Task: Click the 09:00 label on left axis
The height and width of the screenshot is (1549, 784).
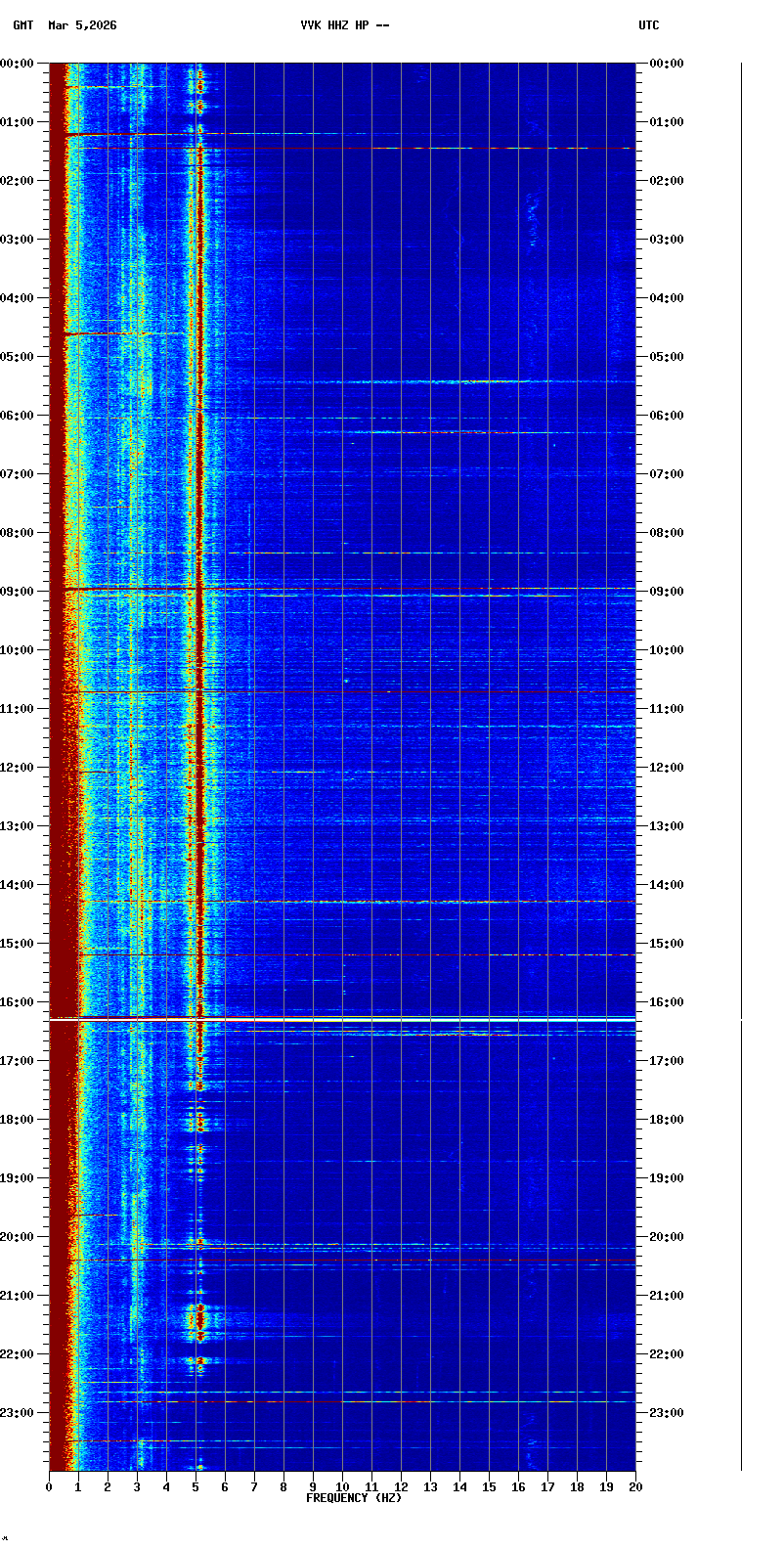Action: [x=18, y=592]
